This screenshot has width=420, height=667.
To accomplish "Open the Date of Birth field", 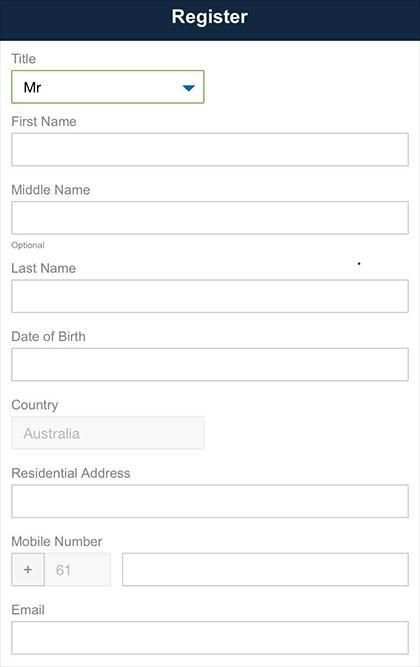I will [210, 365].
